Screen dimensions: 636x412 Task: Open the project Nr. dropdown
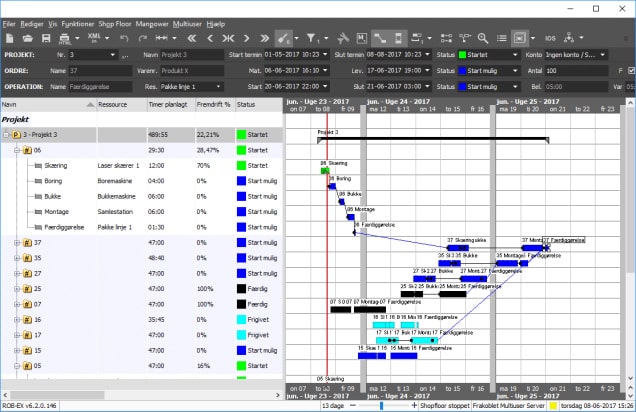point(113,55)
